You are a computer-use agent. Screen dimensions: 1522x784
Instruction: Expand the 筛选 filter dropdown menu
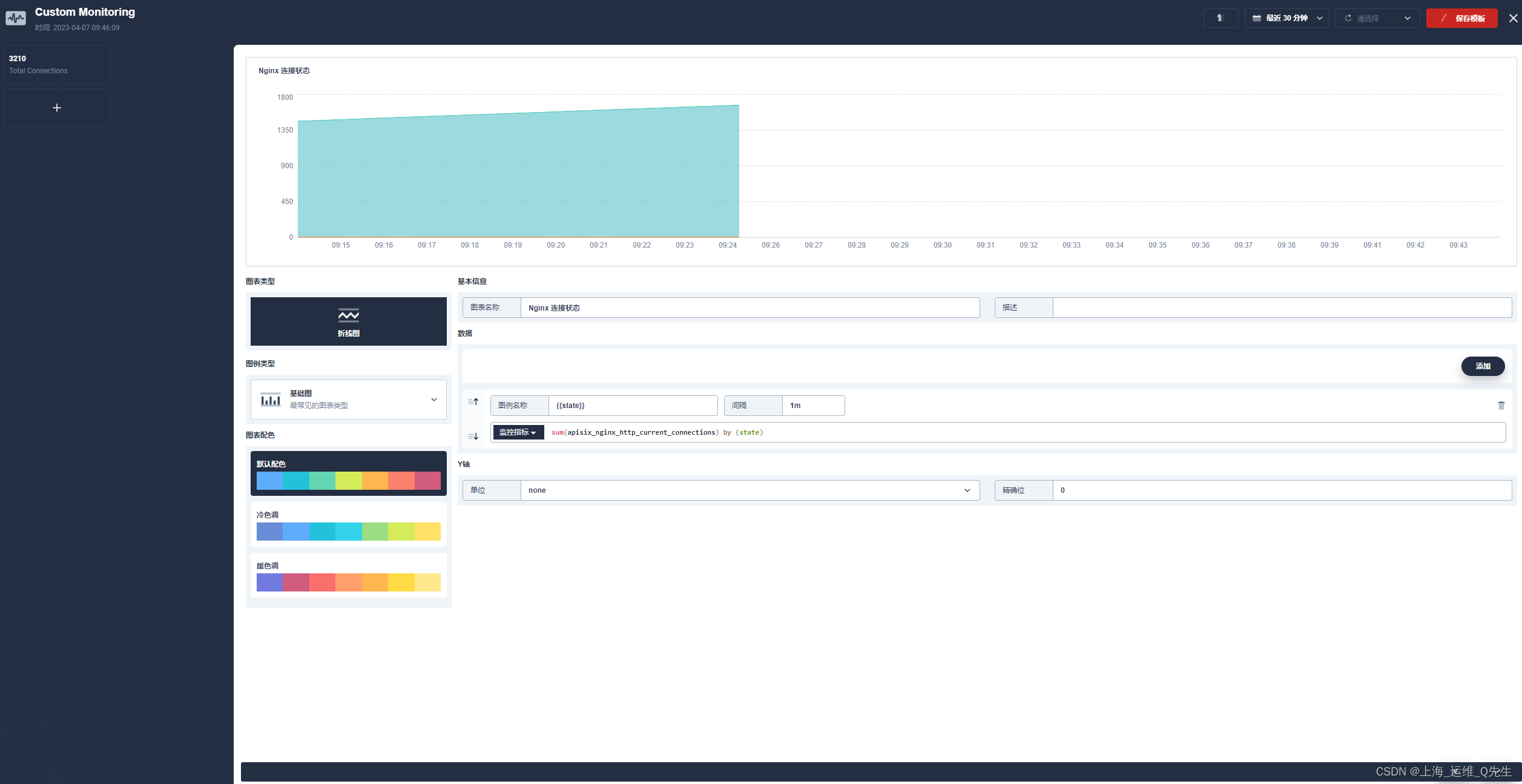tap(1409, 18)
